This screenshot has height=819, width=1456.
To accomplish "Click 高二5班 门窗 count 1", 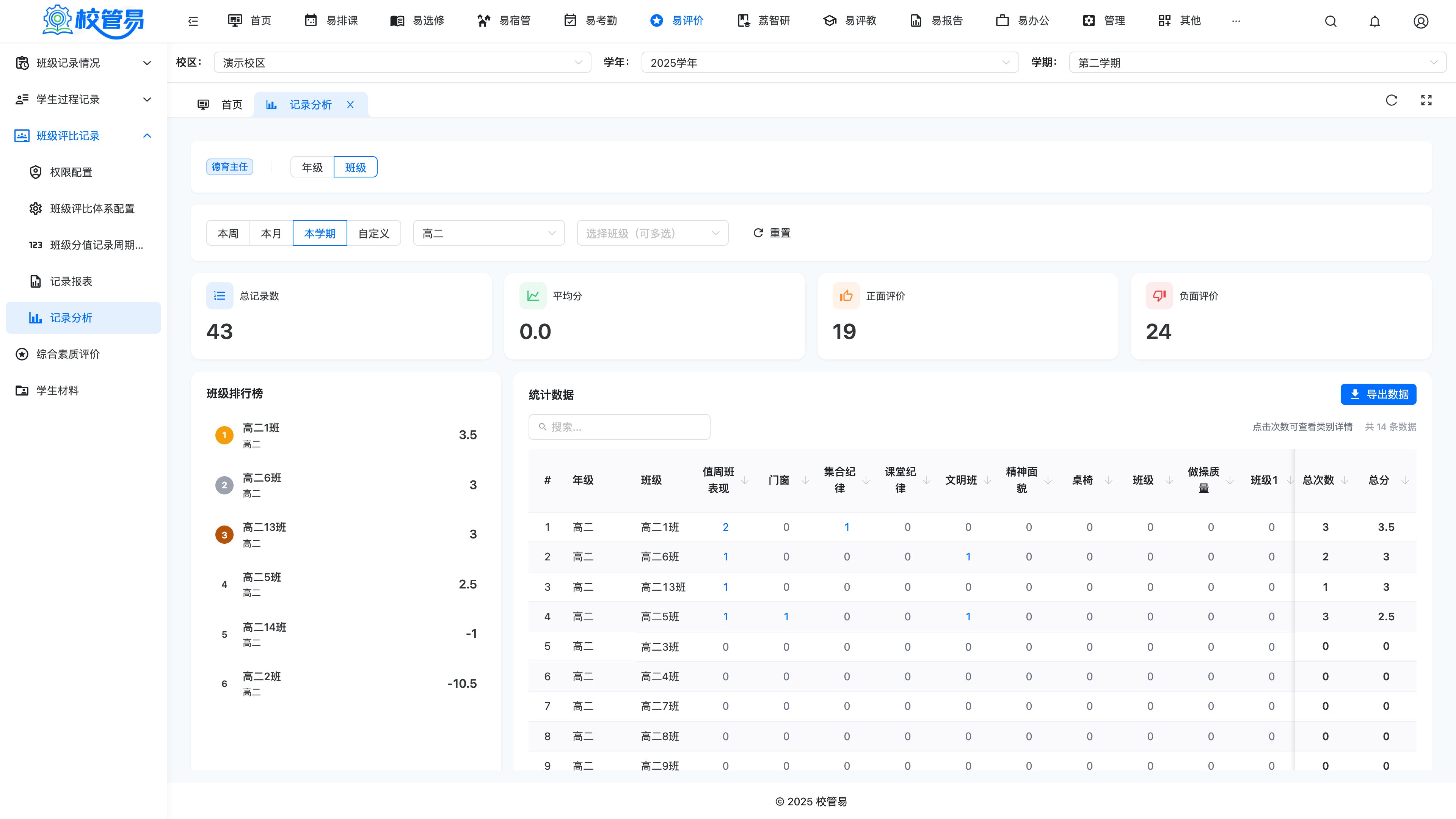I will pos(786,617).
